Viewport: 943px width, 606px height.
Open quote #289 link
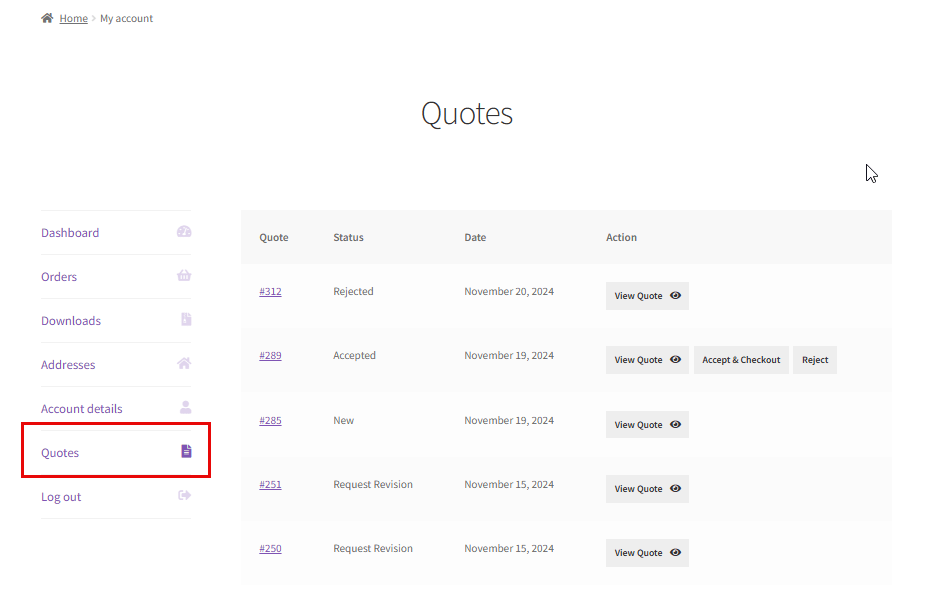pos(270,355)
